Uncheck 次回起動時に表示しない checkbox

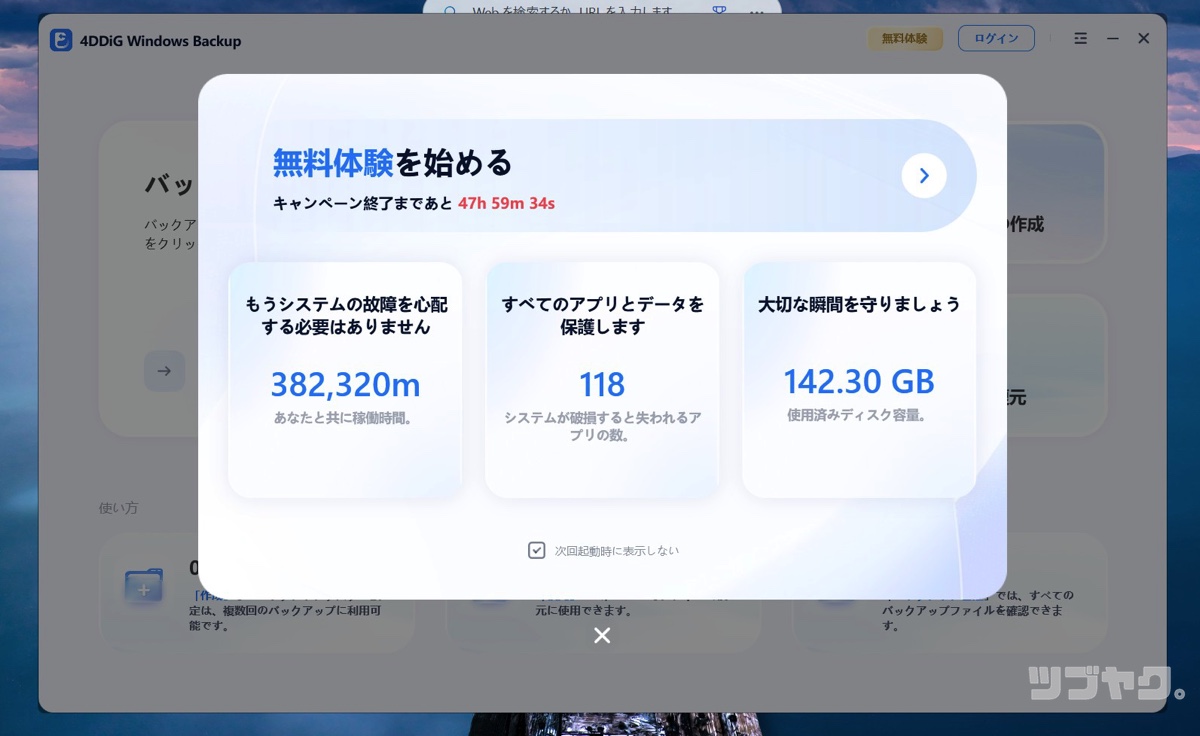(537, 550)
